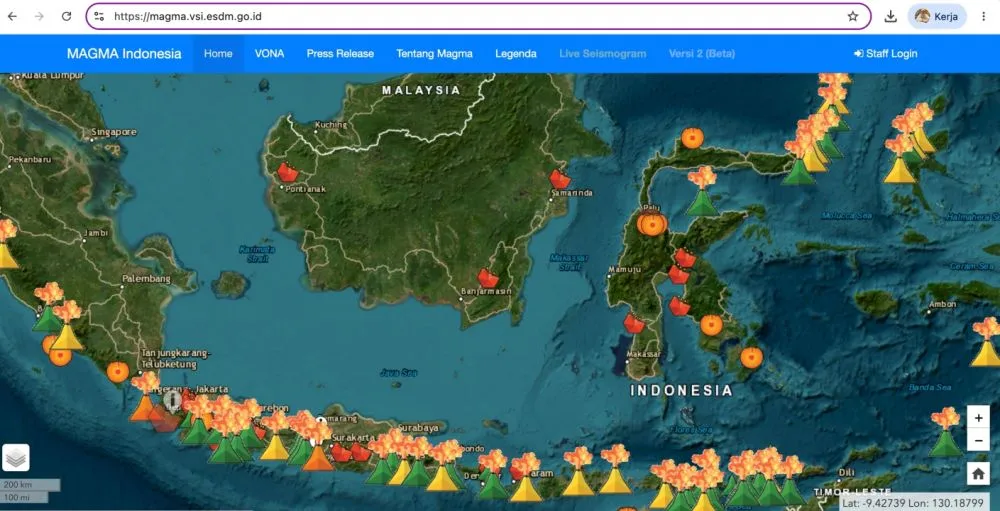Reload the MAGMA page
Screen dimensions: 1000x511
[x=66, y=17]
